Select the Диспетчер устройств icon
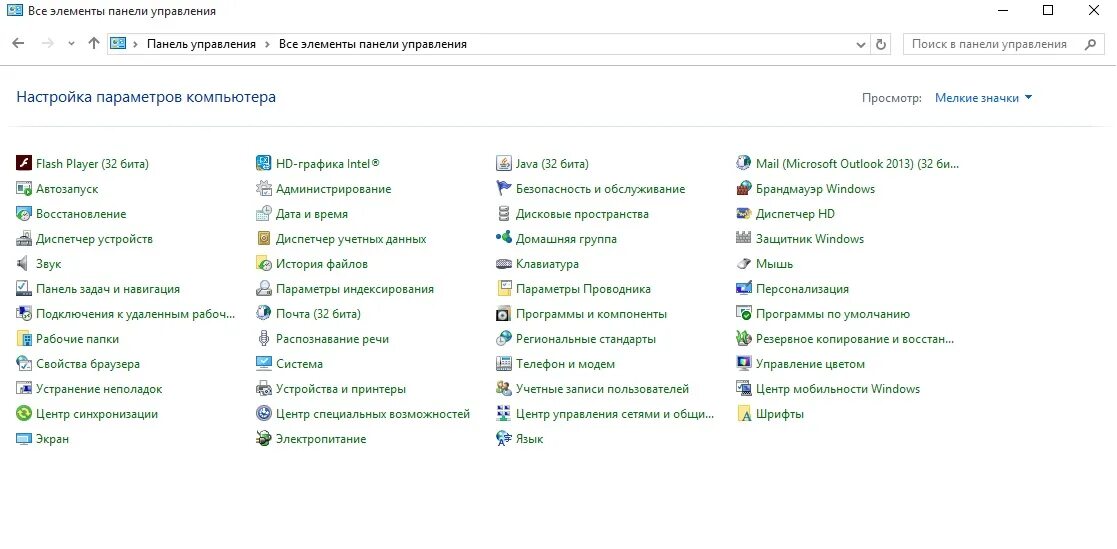This screenshot has height=549, width=1117. coord(24,239)
